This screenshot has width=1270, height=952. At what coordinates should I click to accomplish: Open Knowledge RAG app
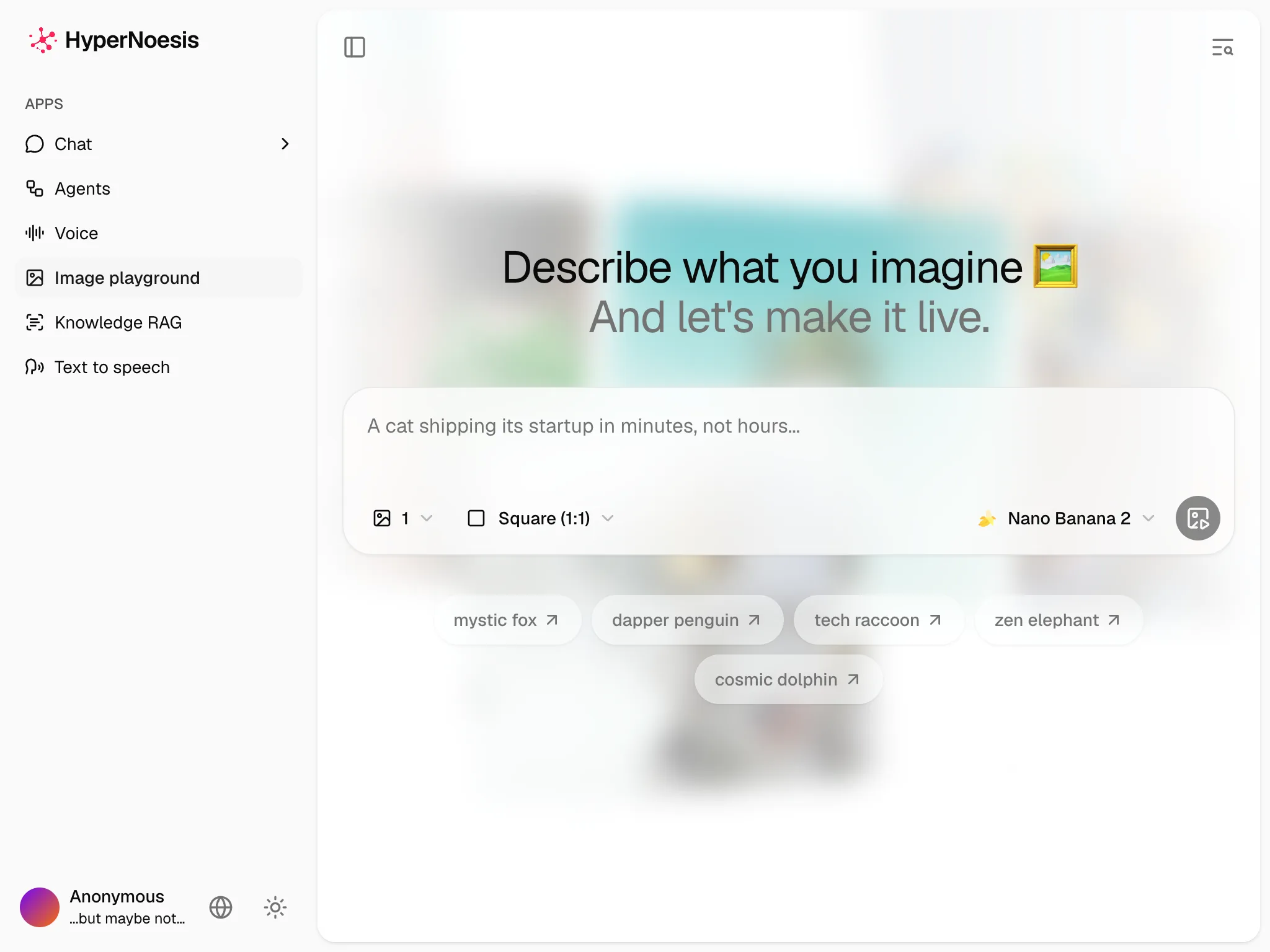coord(159,322)
